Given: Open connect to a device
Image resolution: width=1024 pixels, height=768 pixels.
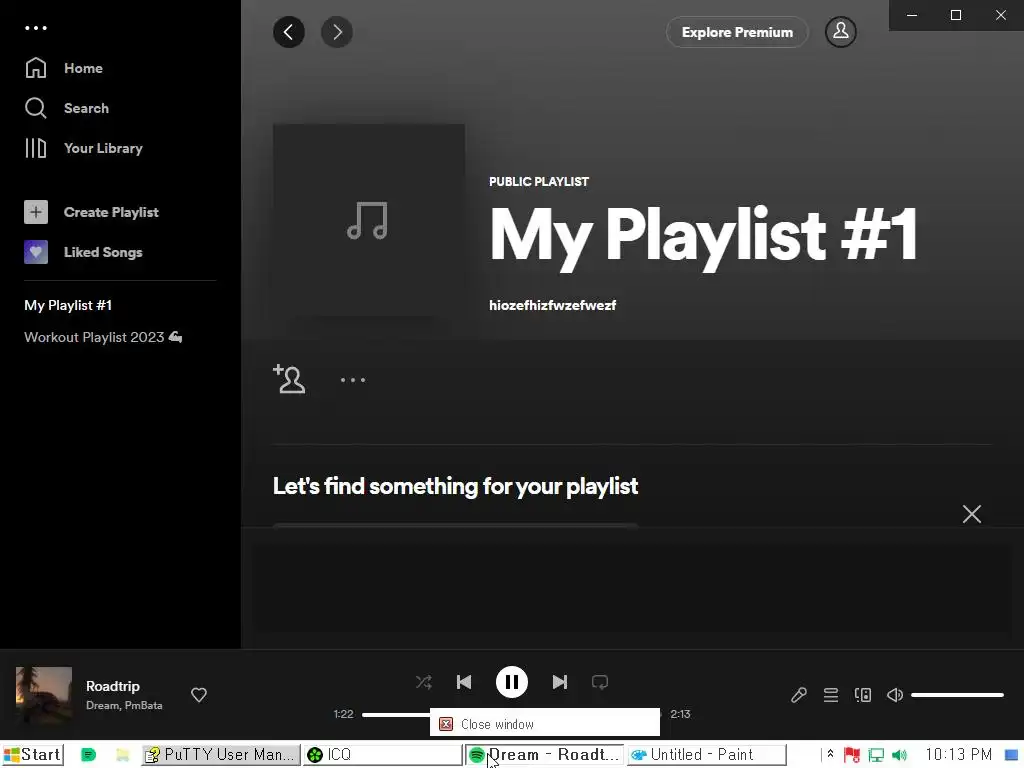Looking at the screenshot, I should click(863, 695).
